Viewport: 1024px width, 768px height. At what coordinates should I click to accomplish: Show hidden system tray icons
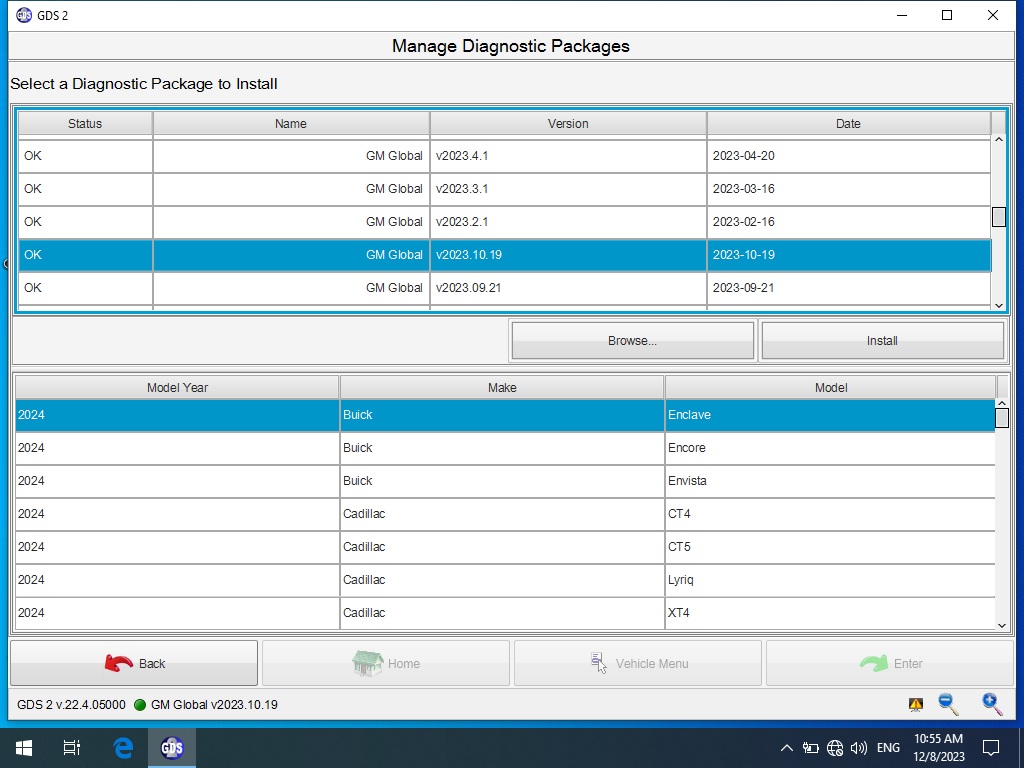tap(786, 748)
